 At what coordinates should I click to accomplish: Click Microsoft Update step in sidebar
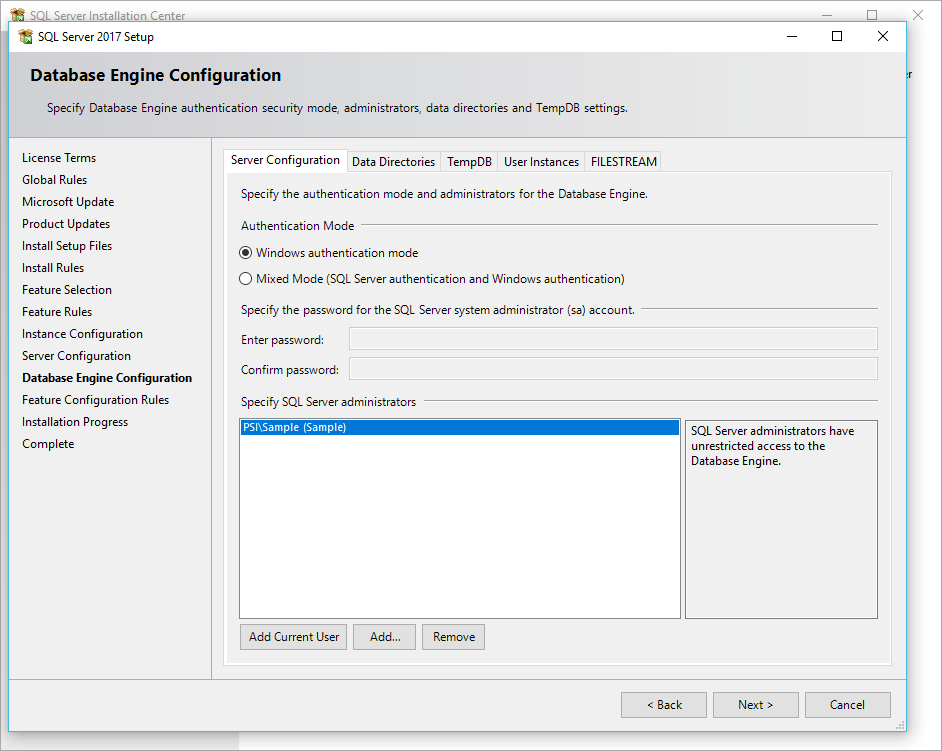[x=68, y=202]
